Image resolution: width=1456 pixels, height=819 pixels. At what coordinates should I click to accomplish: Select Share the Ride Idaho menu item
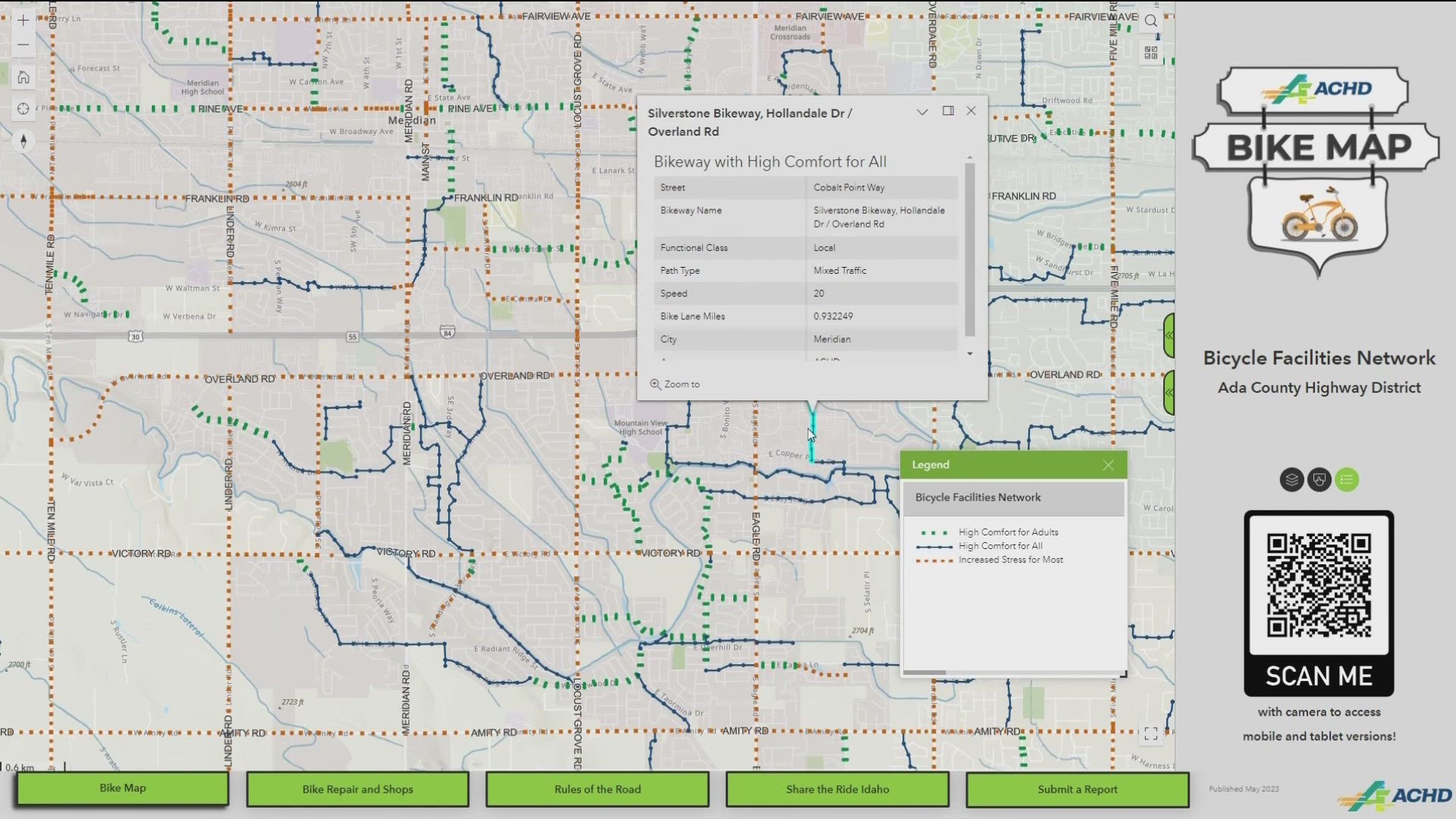(837, 789)
